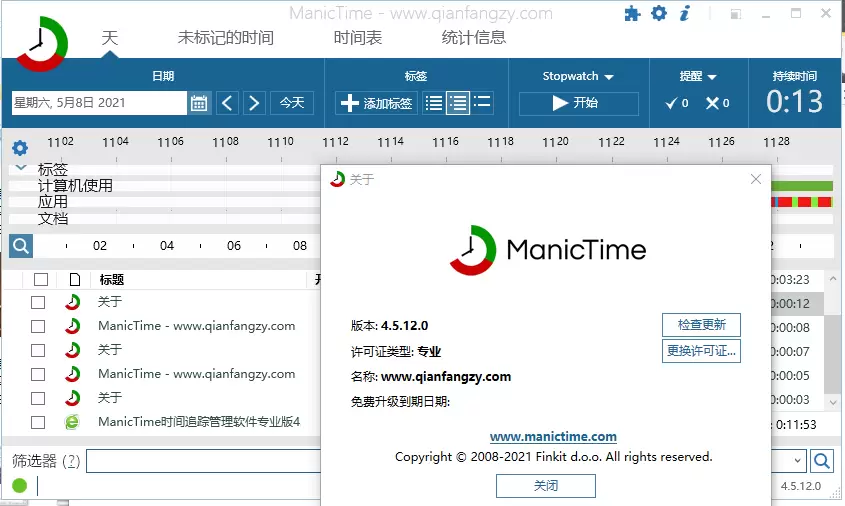
Task: Open the www.manictime.com link
Action: pos(553,436)
